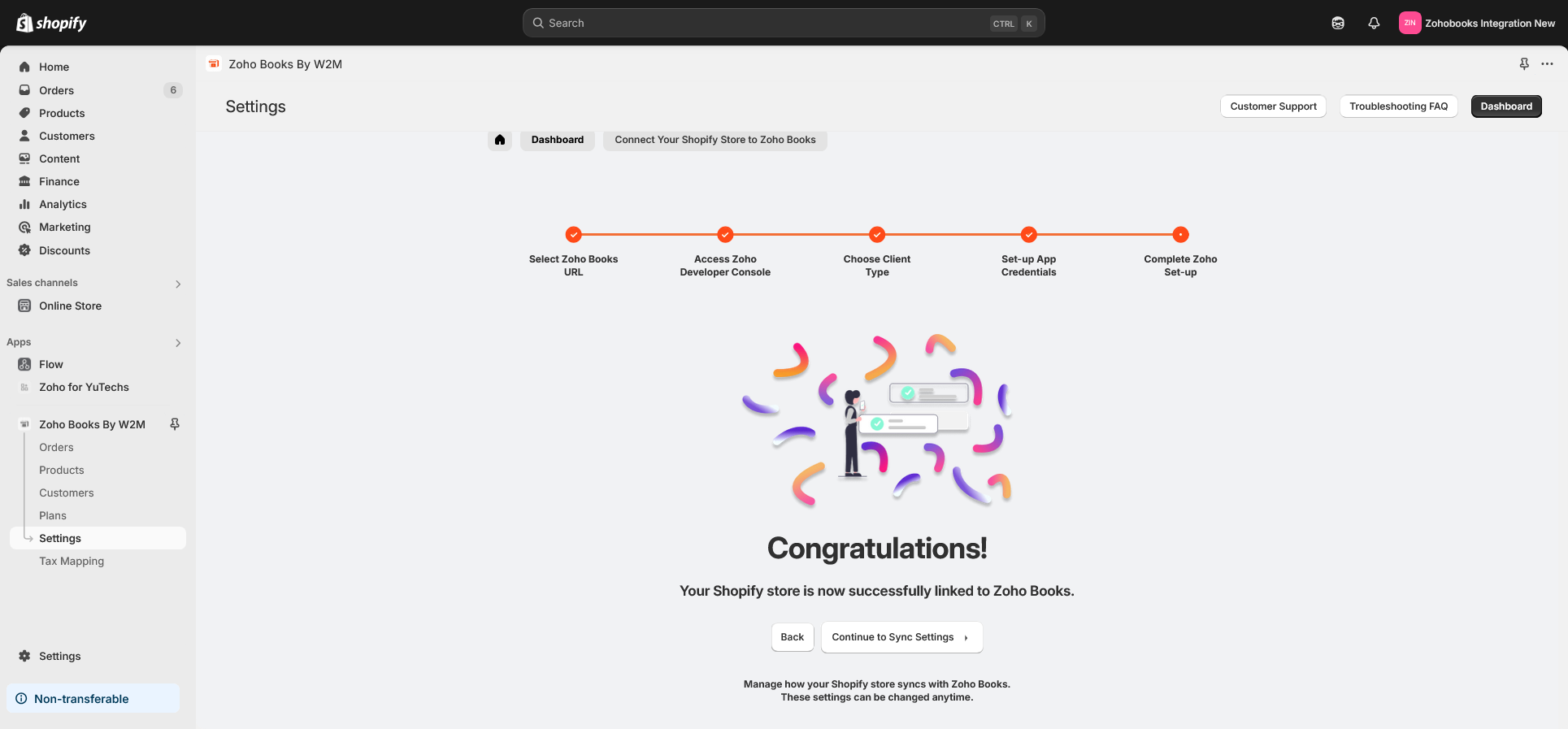Viewport: 1568px width, 729px height.
Task: Open the Shopify Sidekick icon in top bar
Action: pyautogui.click(x=1338, y=23)
